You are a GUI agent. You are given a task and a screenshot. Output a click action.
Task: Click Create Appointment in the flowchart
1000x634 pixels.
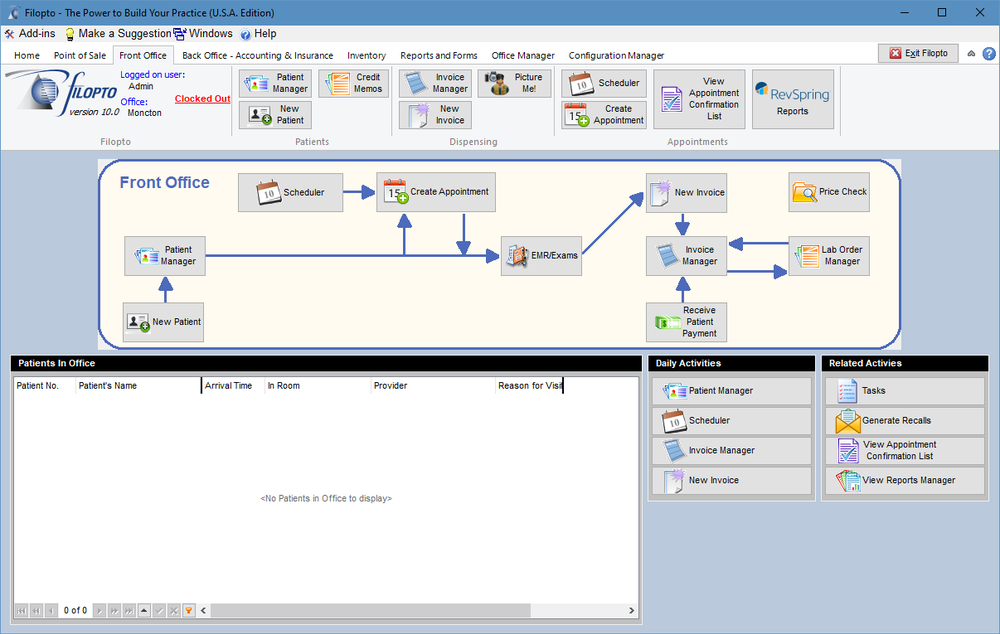point(436,192)
